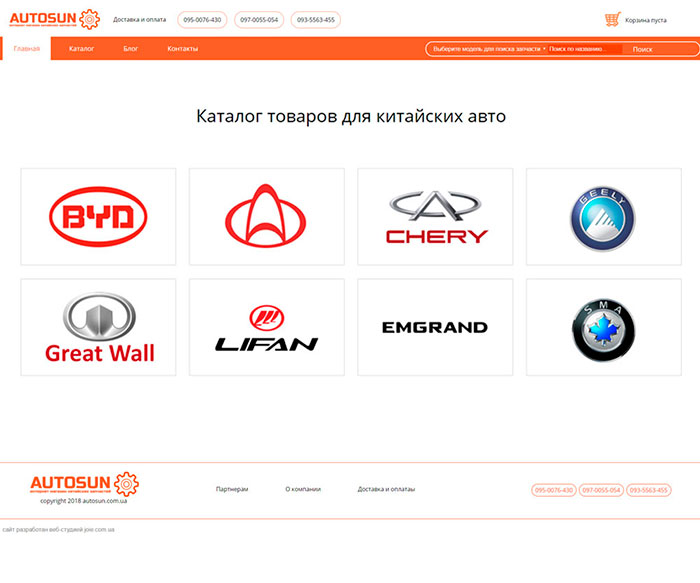This screenshot has width=700, height=583.
Task: Expand the model selection dropdown
Action: tap(489, 49)
